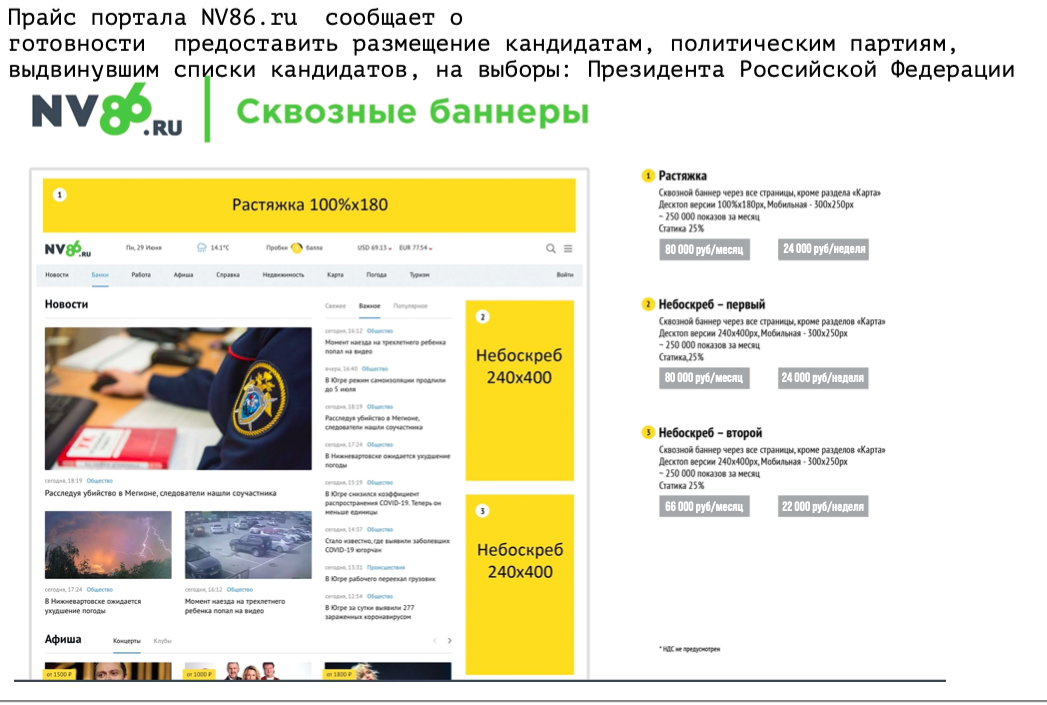
Task: Open the hamburger menu icon in site header
Action: pos(568,248)
